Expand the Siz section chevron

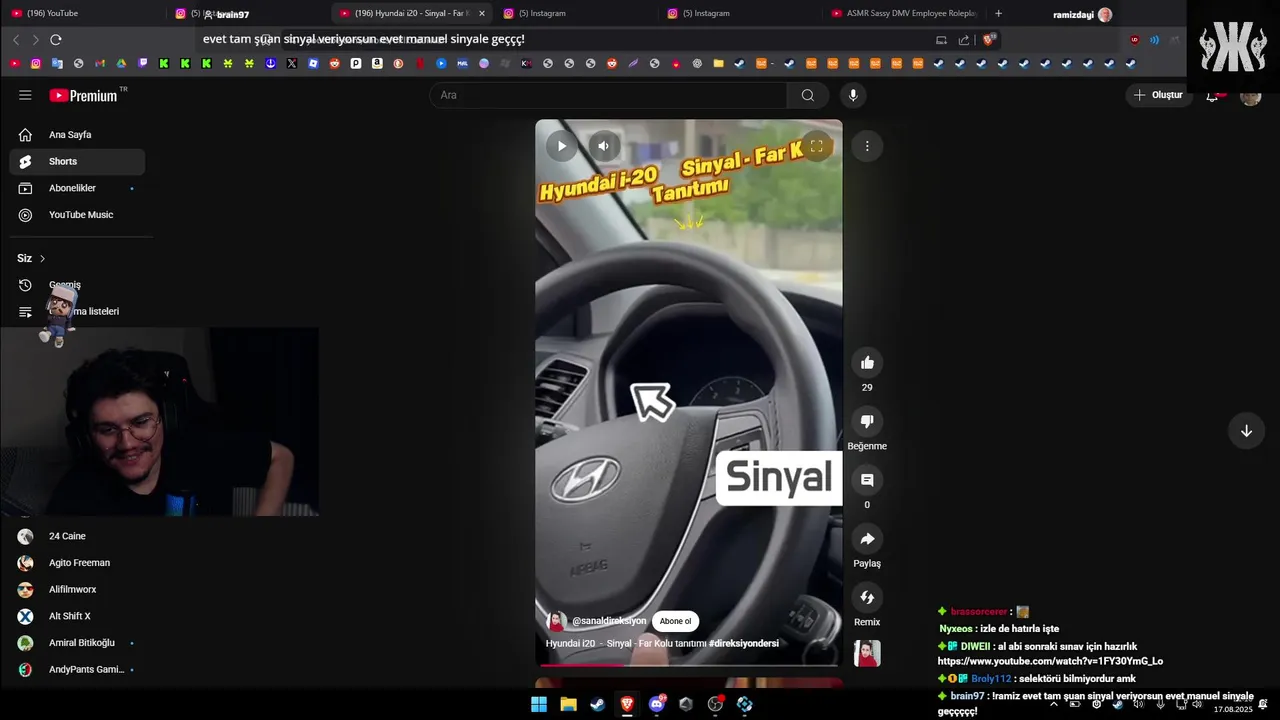(42, 258)
